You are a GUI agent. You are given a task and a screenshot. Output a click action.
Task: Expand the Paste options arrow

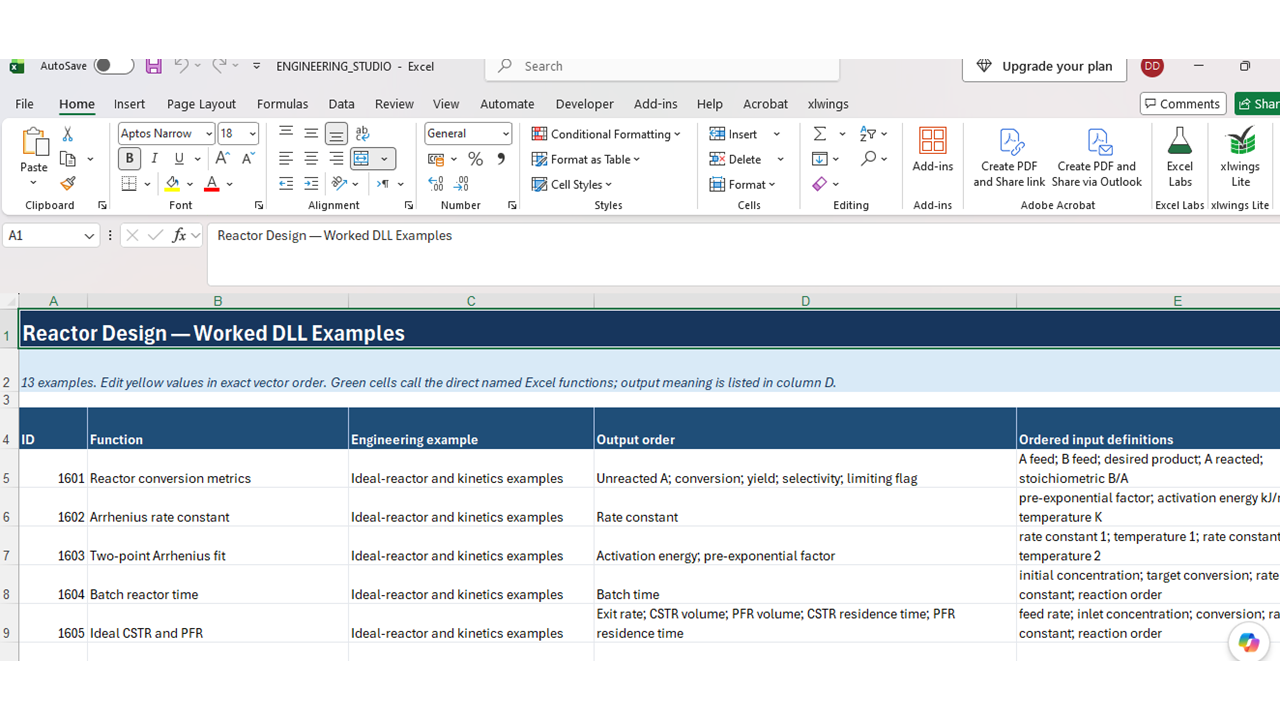pyautogui.click(x=34, y=184)
